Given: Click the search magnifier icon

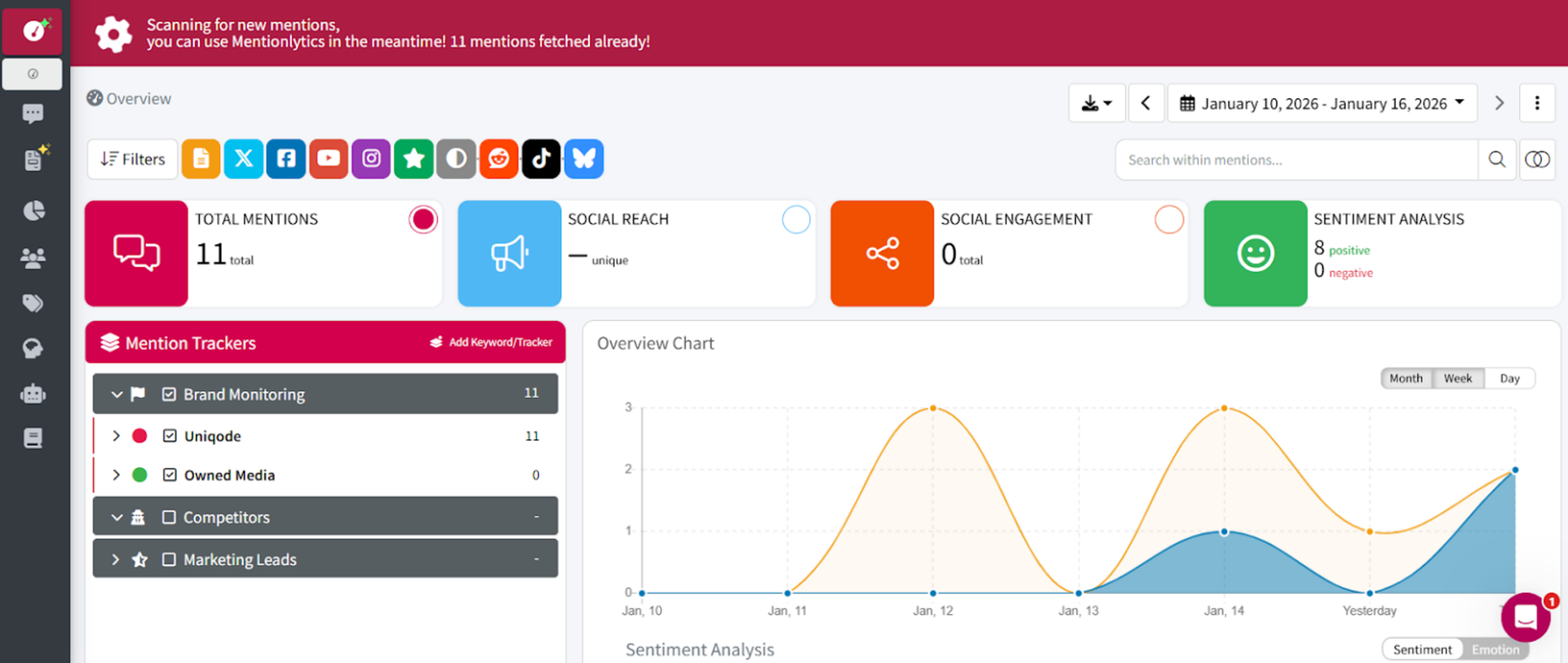Looking at the screenshot, I should pyautogui.click(x=1497, y=159).
